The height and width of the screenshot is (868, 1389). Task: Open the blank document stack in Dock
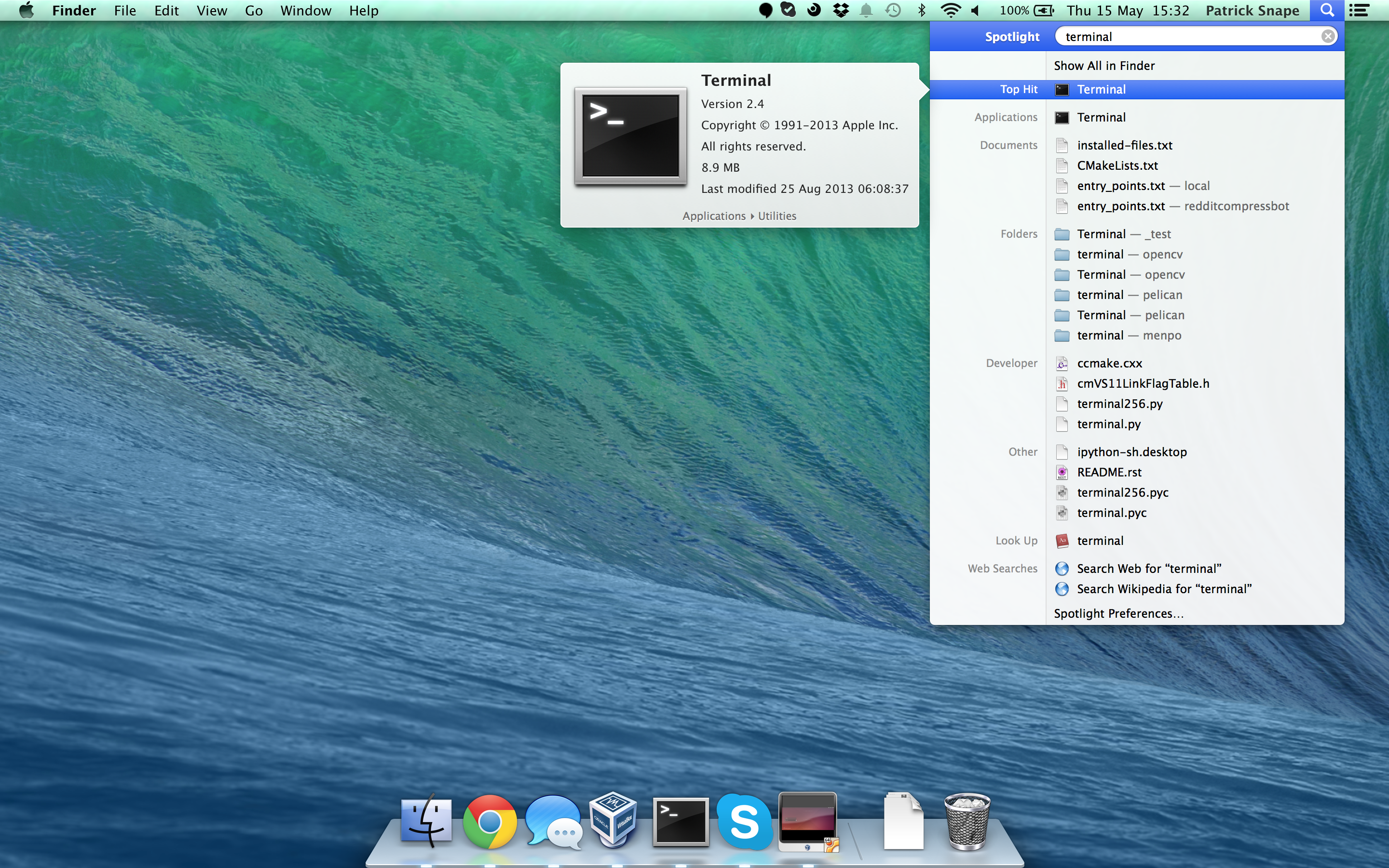point(903,821)
